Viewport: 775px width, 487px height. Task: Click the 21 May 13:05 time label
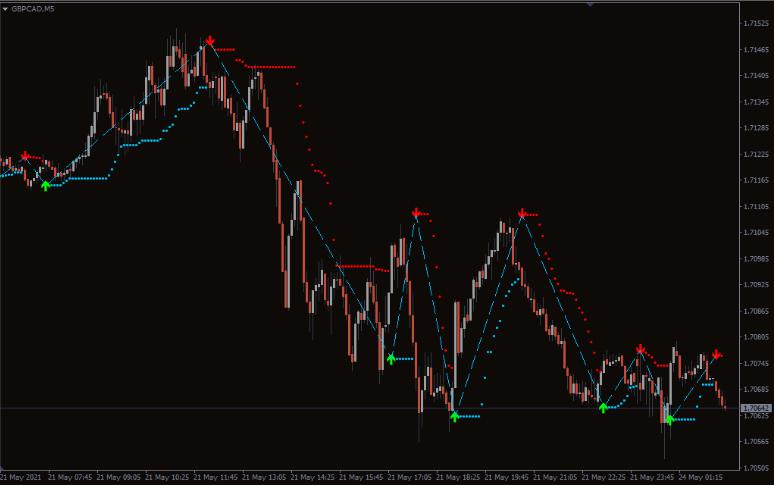[264, 478]
